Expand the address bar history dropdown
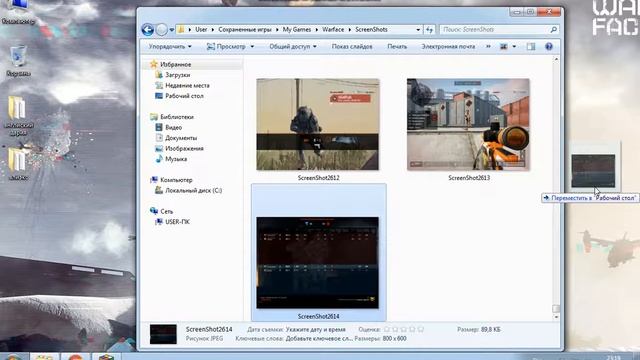Viewport: 640px width, 360px height. click(x=418, y=30)
